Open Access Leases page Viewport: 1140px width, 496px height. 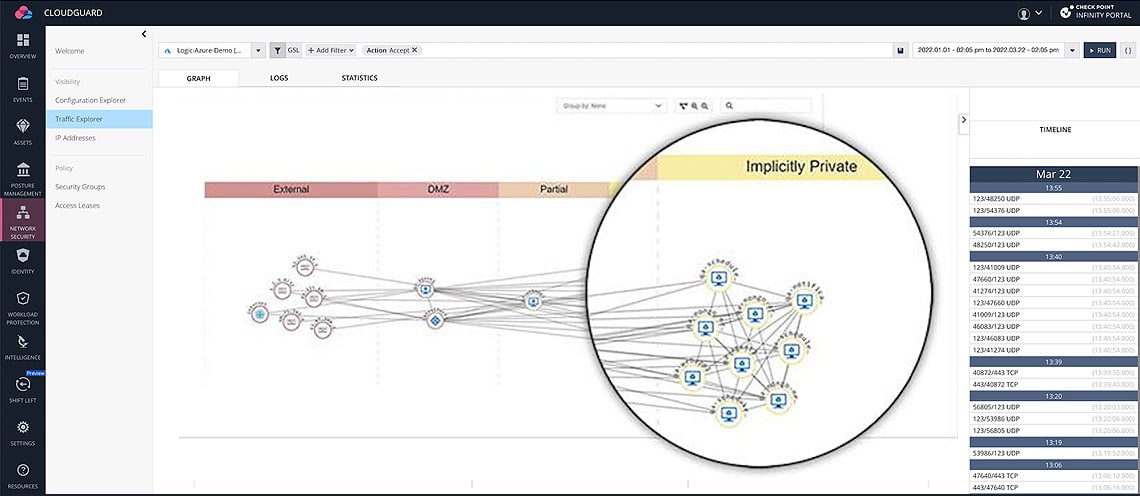[77, 205]
